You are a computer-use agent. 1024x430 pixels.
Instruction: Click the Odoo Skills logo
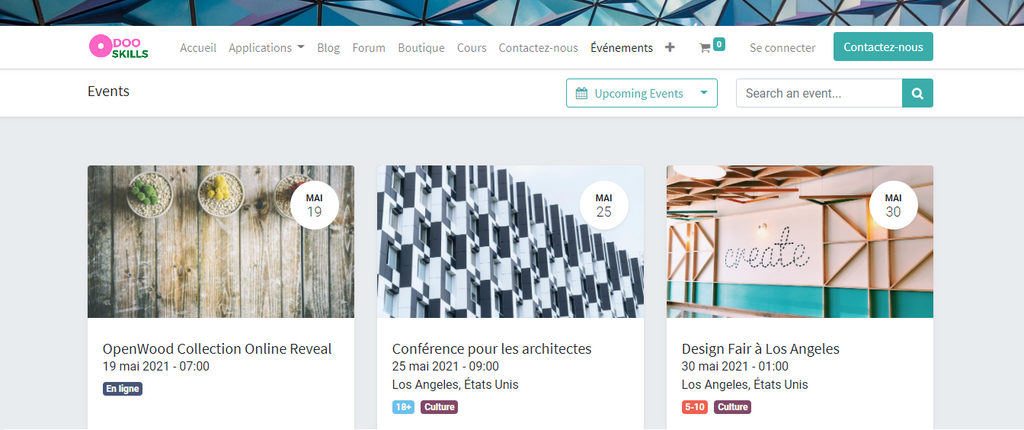coord(118,47)
